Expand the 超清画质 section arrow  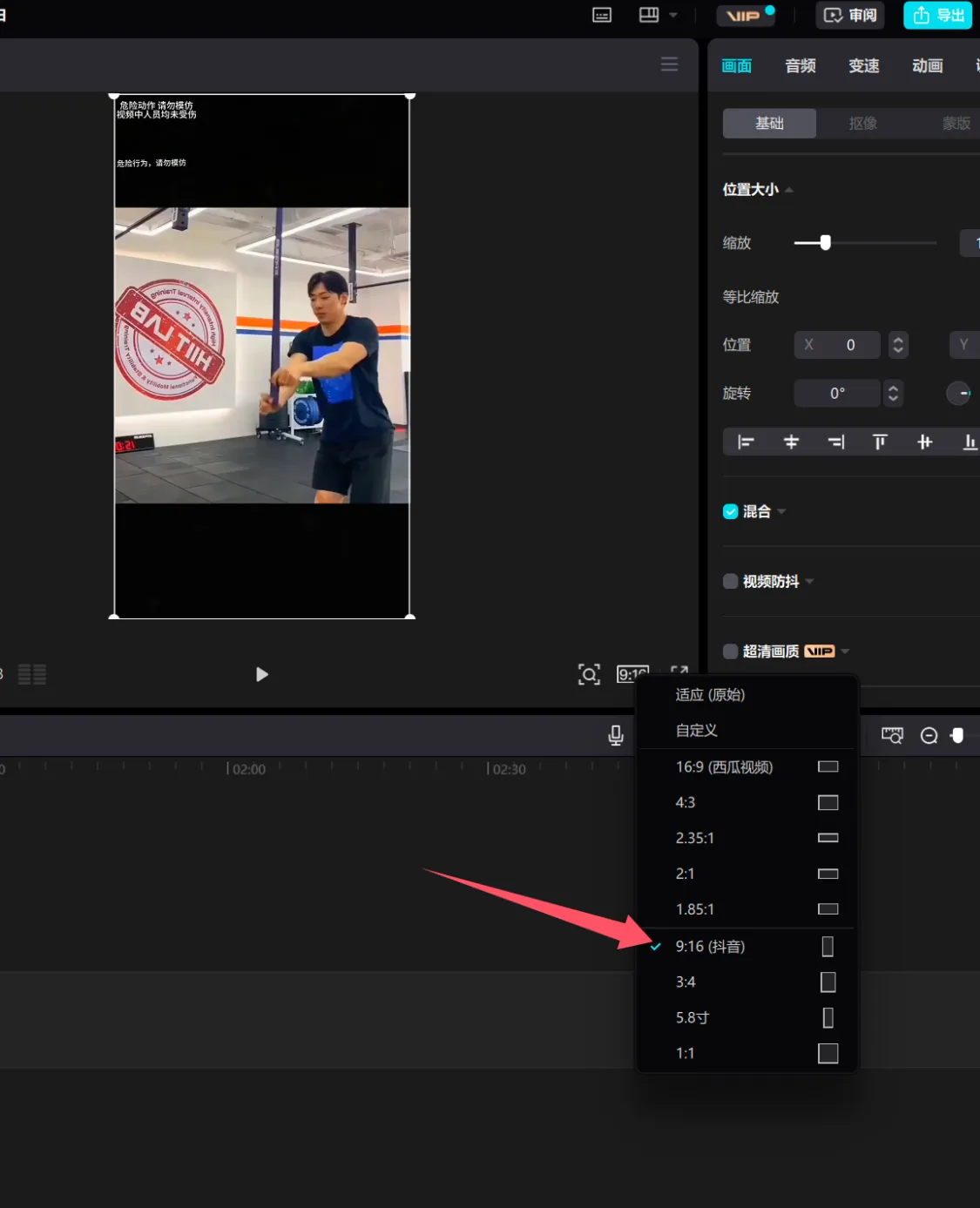[845, 651]
